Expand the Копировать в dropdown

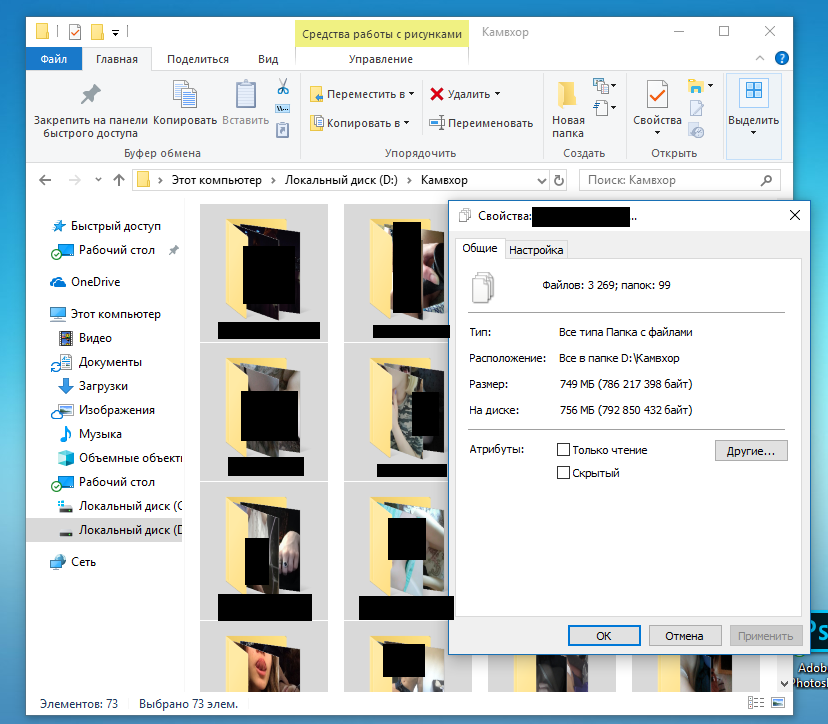(x=407, y=123)
